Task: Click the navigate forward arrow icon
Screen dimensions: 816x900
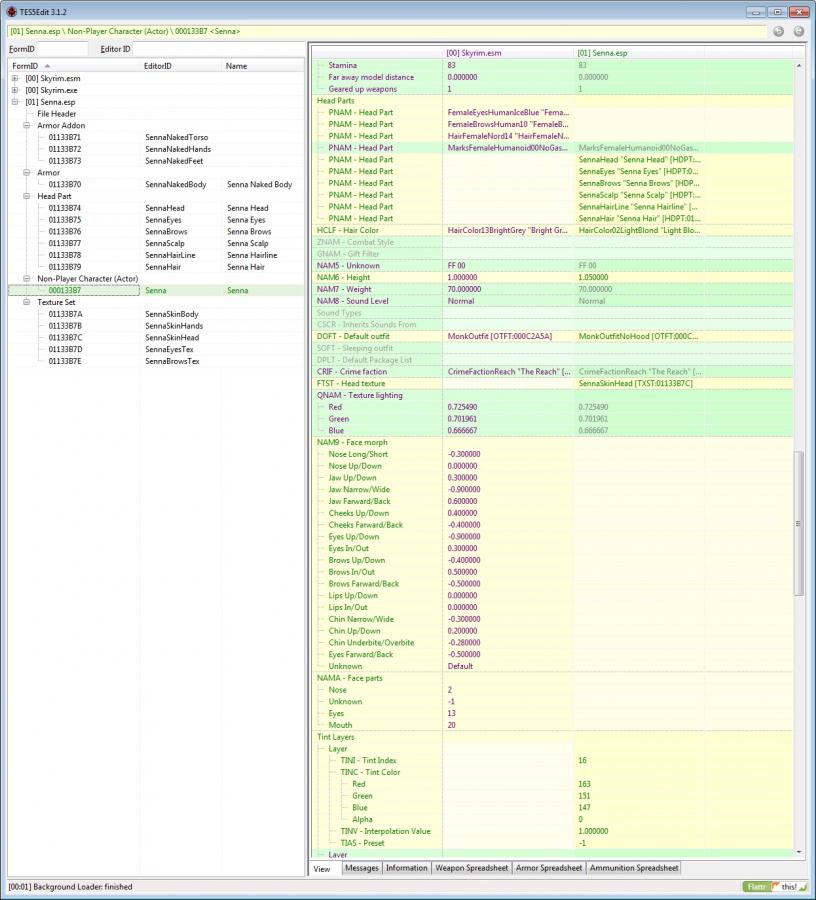Action: pos(799,31)
